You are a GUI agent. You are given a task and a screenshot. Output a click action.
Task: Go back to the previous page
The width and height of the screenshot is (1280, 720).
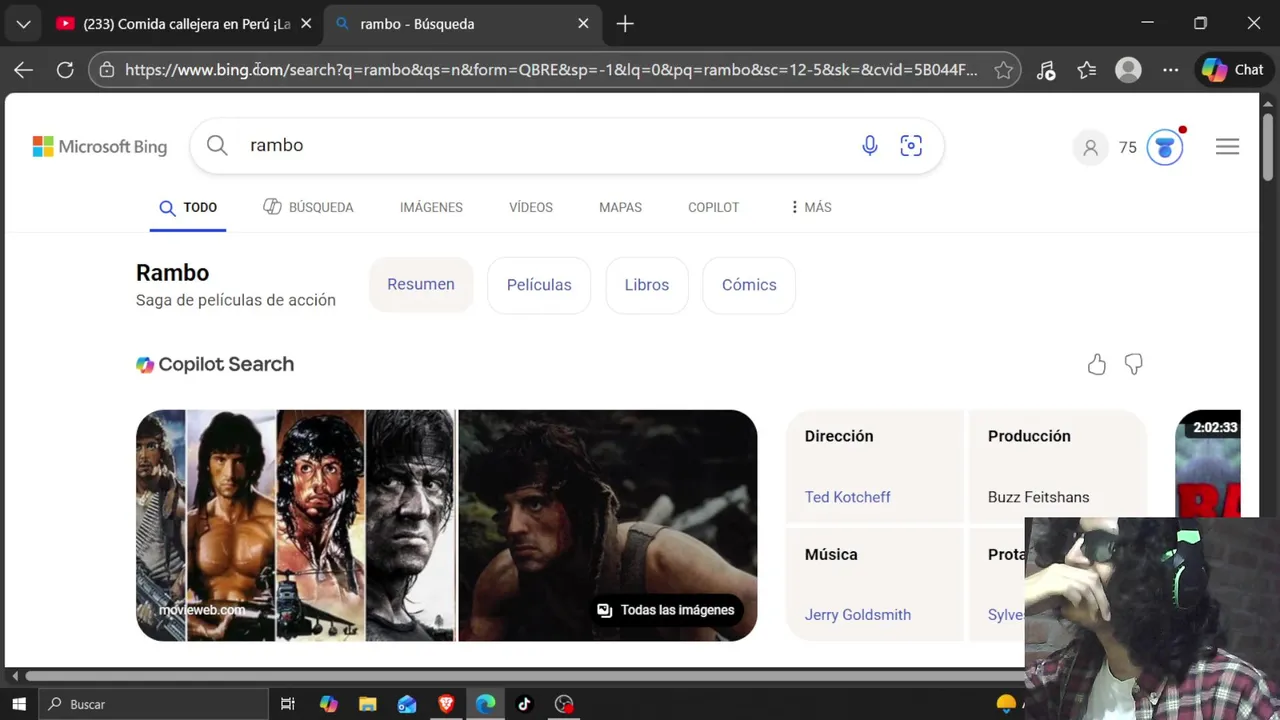[x=23, y=70]
